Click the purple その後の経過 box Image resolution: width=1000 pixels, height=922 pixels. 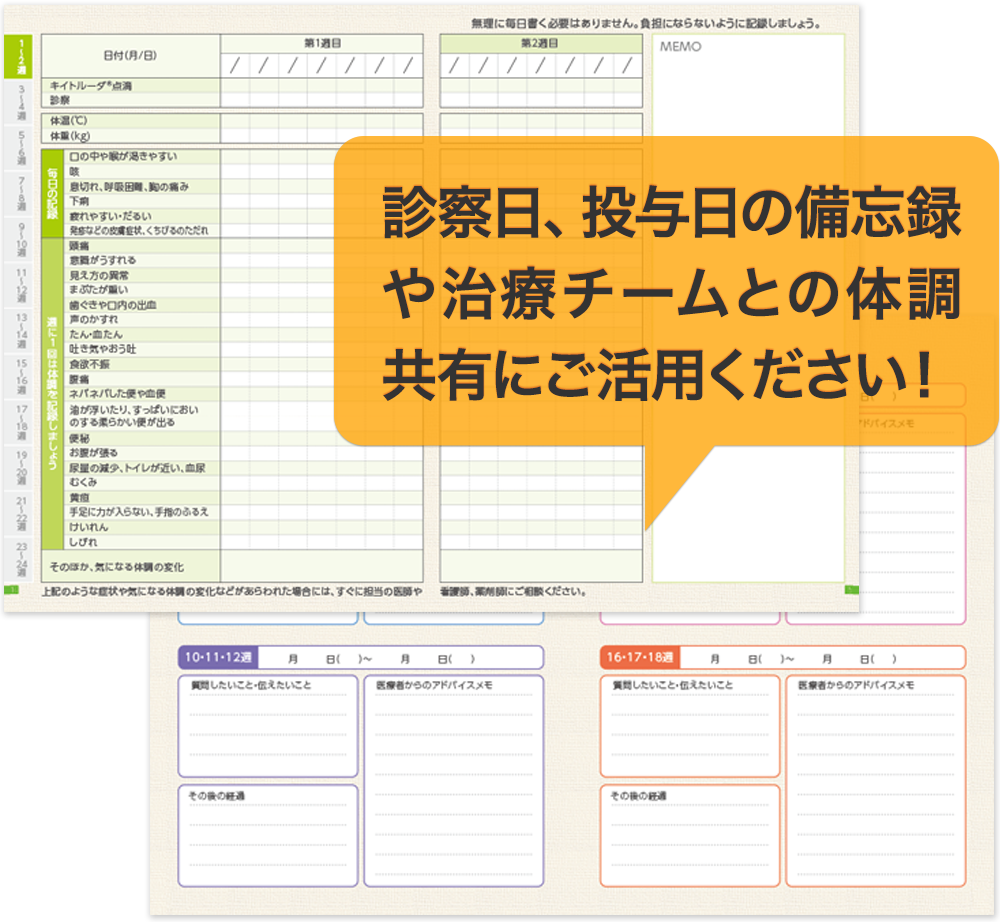(x=268, y=835)
